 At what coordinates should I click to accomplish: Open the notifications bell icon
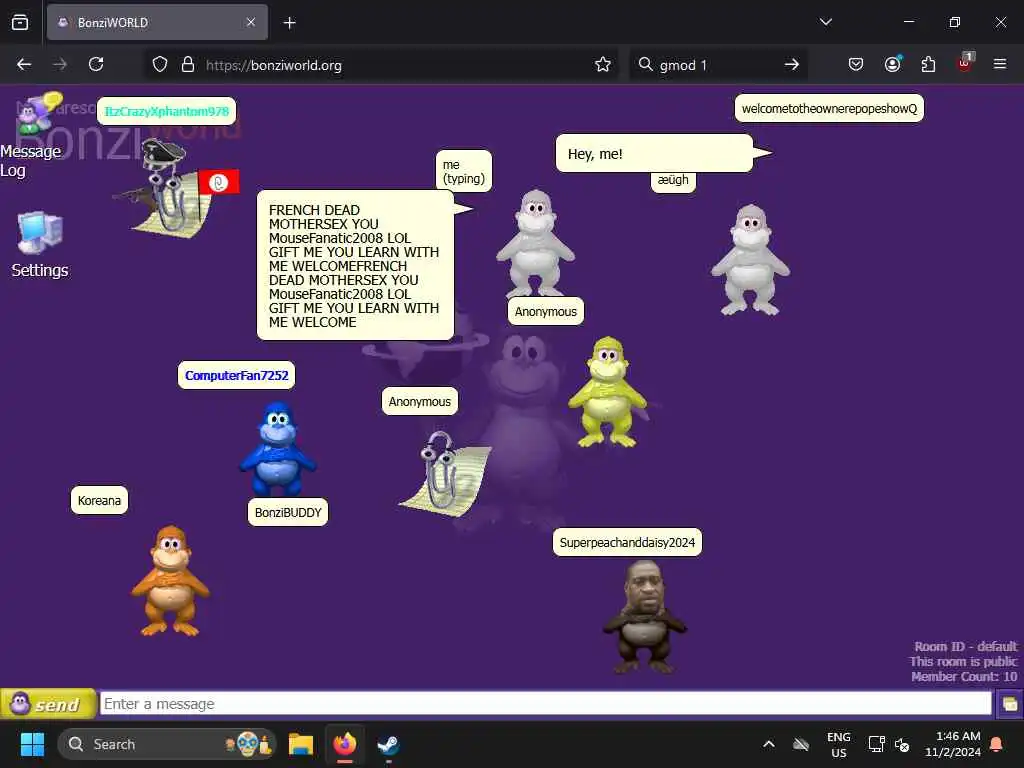point(997,744)
